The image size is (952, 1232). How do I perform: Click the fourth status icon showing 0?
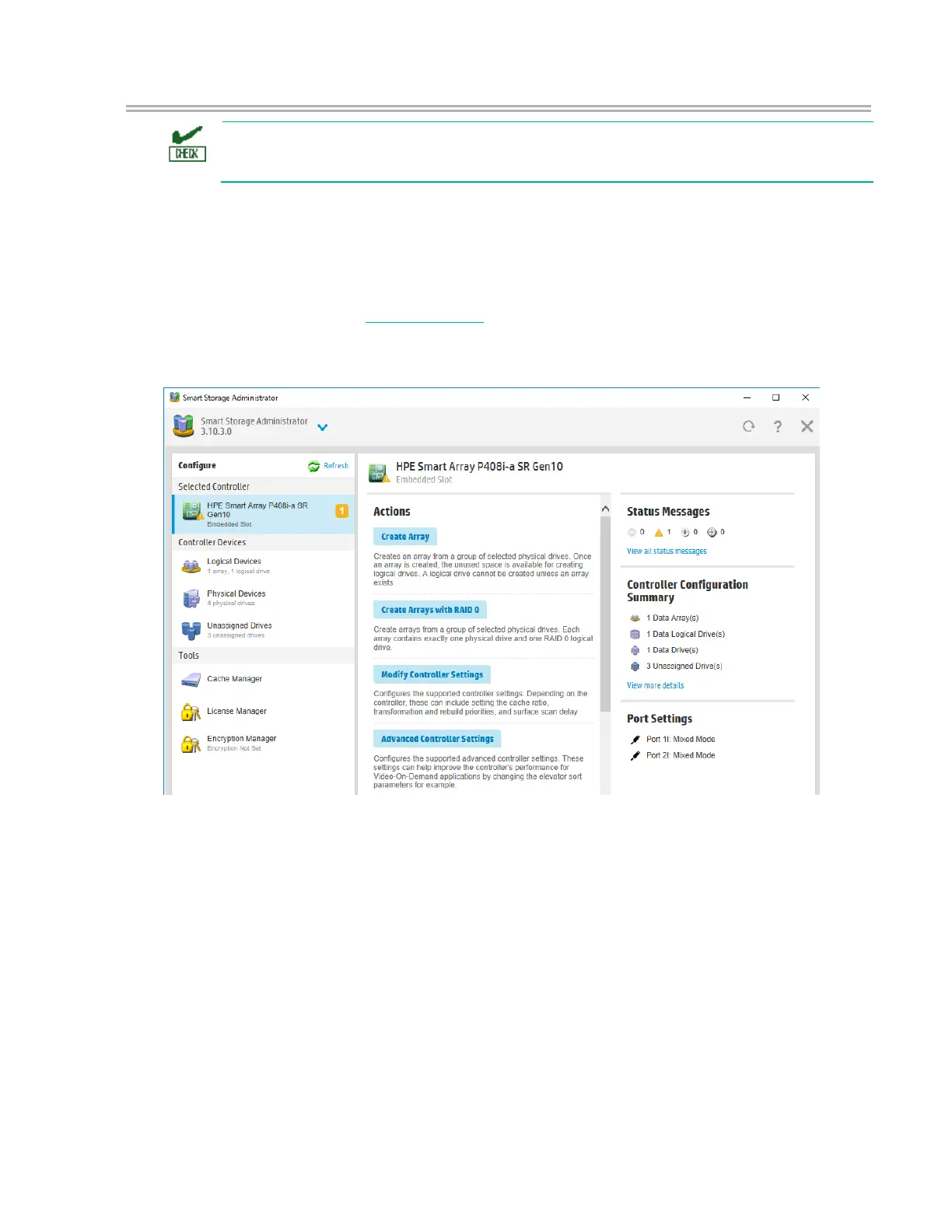point(712,533)
